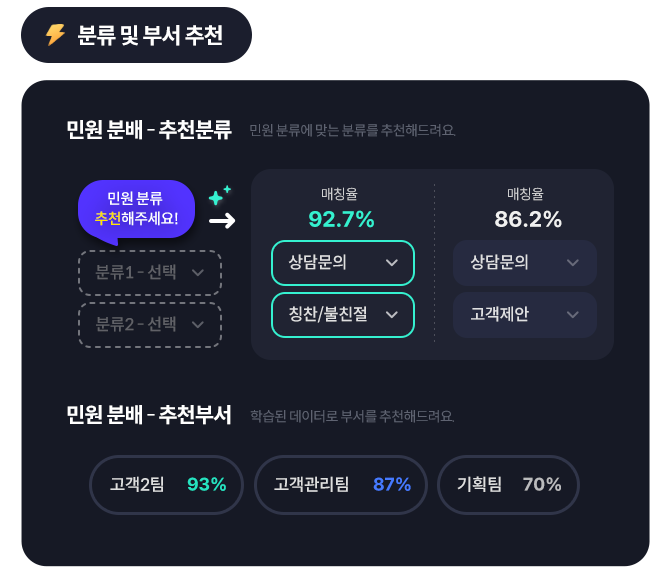Click the chevron on the 칭찬/불친절 box
Image resolution: width=670 pixels, height=580 pixels.
(x=392, y=315)
